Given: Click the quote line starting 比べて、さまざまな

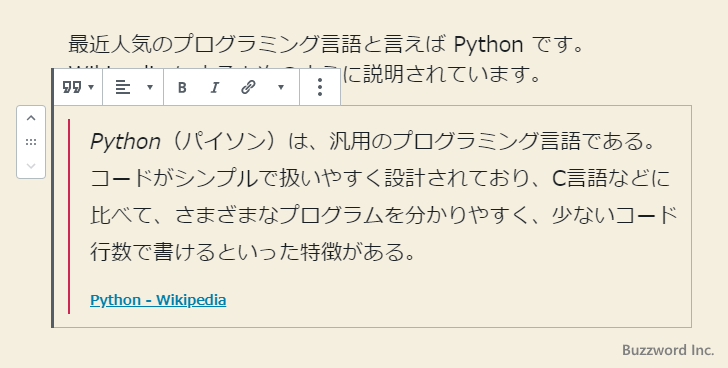Looking at the screenshot, I should click(x=384, y=215).
